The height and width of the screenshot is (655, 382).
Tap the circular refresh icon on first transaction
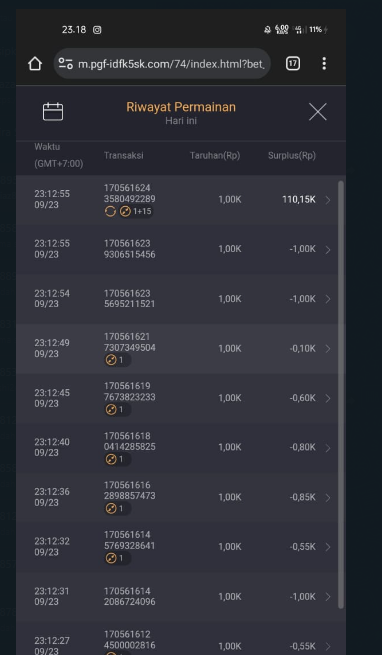pyautogui.click(x=110, y=211)
